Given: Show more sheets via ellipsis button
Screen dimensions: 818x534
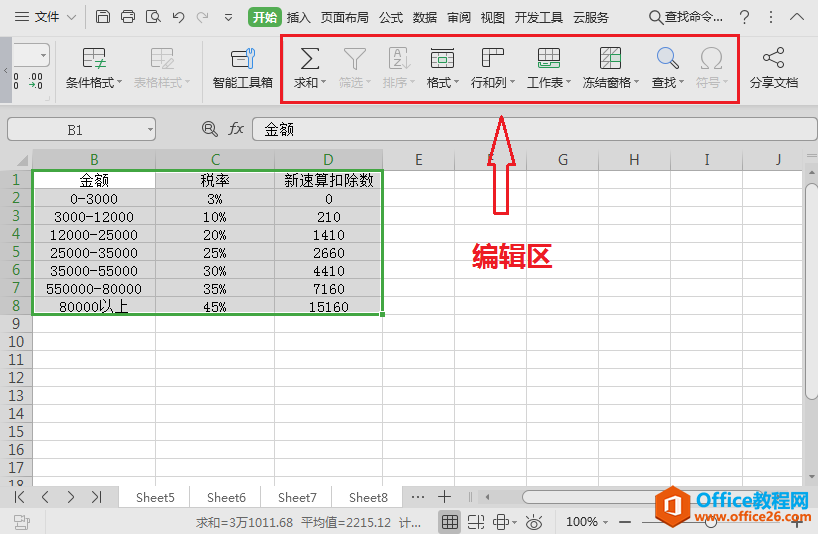Looking at the screenshot, I should [x=418, y=497].
